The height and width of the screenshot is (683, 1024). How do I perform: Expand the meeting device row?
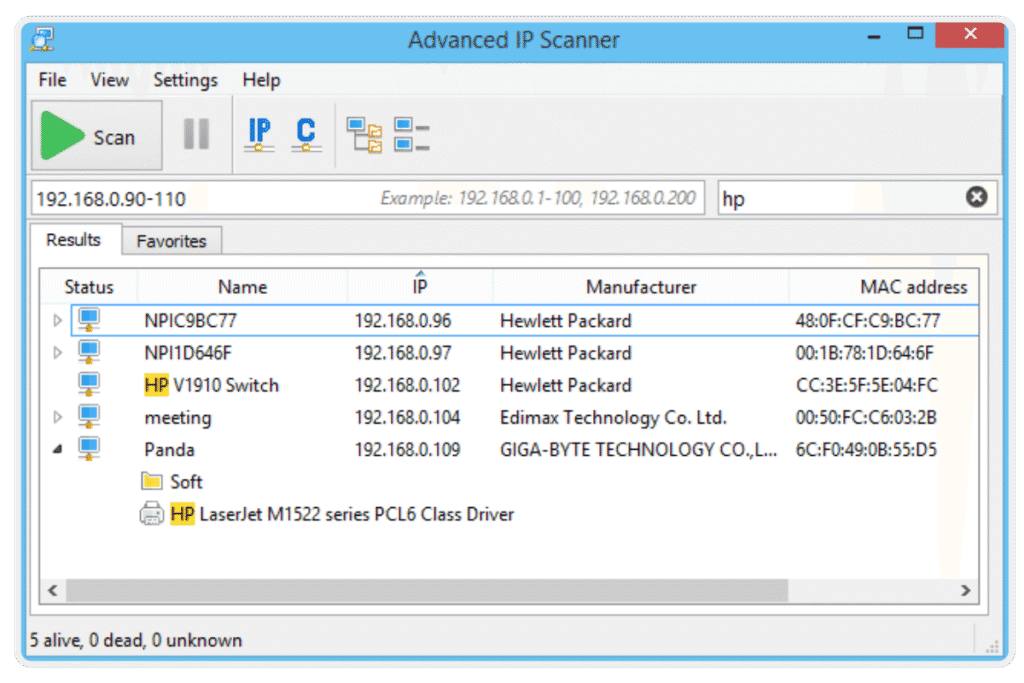[57, 417]
